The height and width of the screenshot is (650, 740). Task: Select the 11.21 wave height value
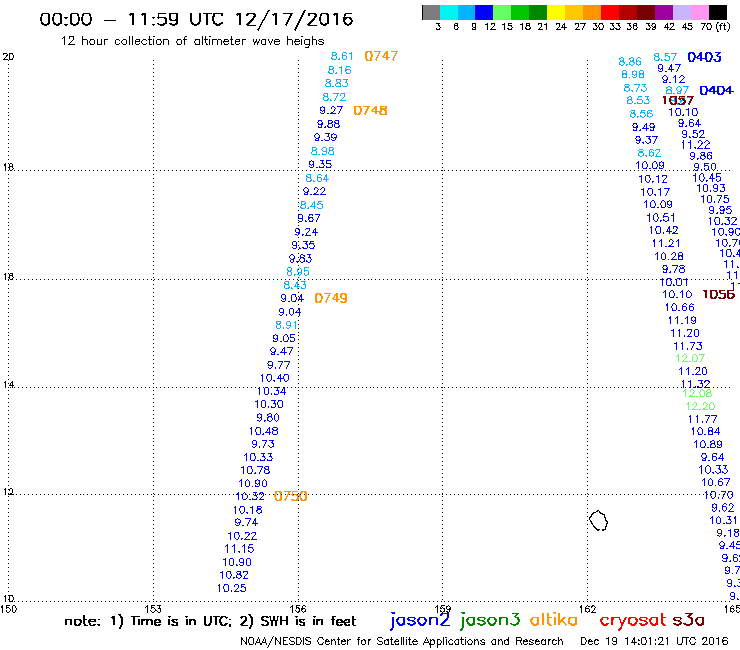pyautogui.click(x=666, y=244)
